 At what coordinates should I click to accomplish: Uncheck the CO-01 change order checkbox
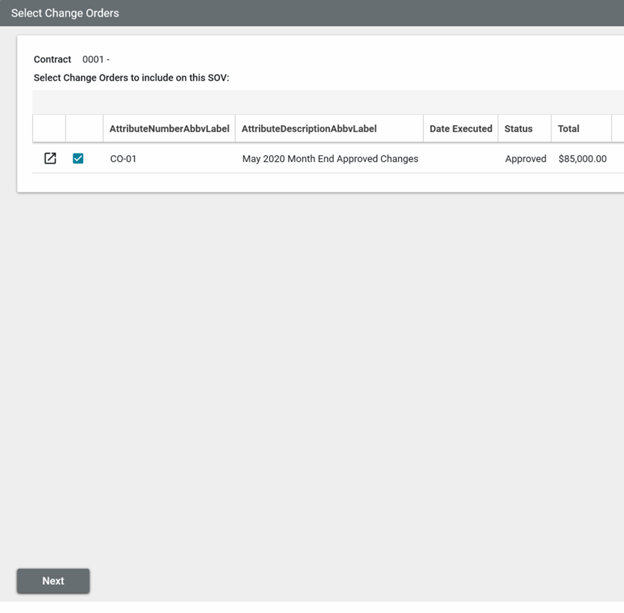(78, 158)
